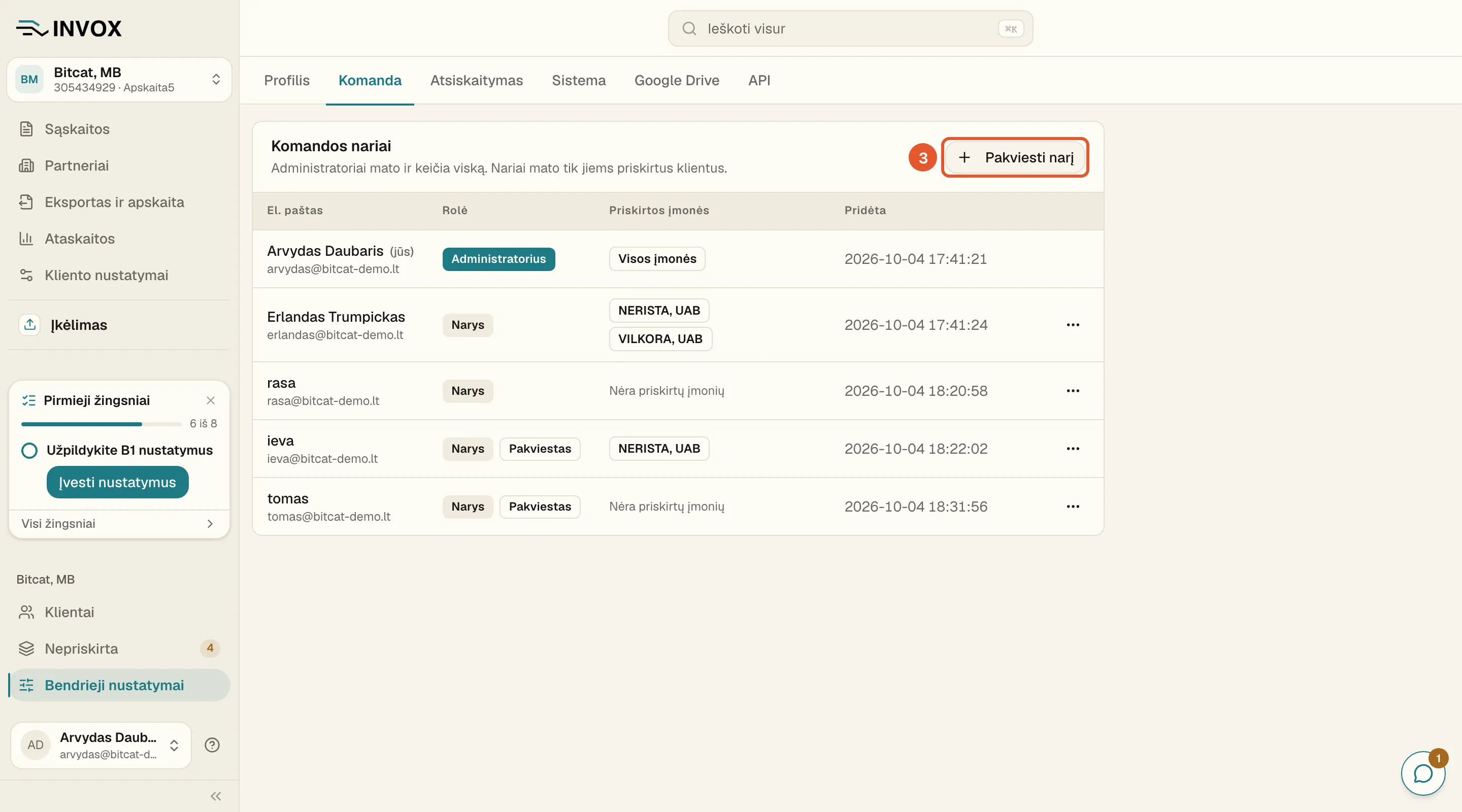Select Bendrieji nustatymai in sidebar

click(x=120, y=685)
